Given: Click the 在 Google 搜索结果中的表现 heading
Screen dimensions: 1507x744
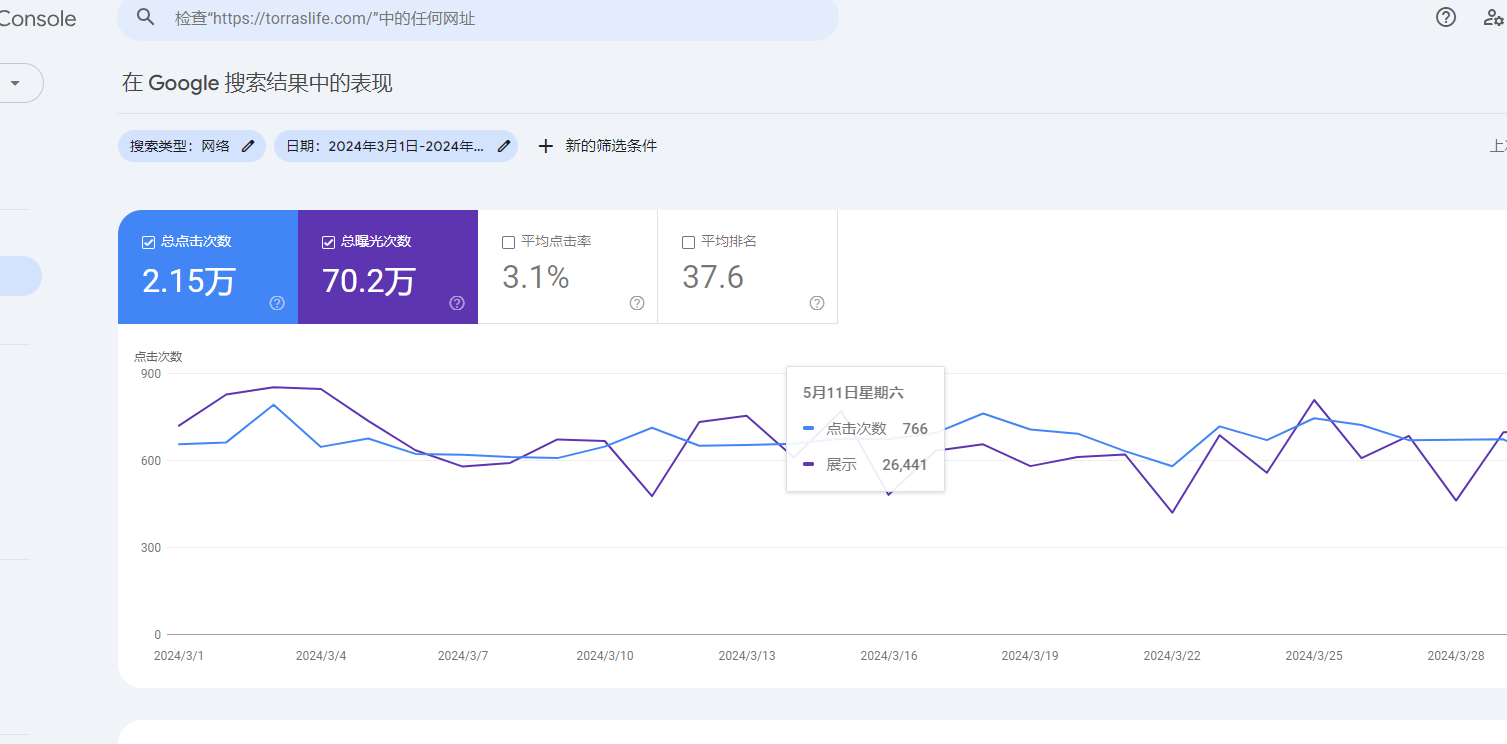Looking at the screenshot, I should 257,83.
